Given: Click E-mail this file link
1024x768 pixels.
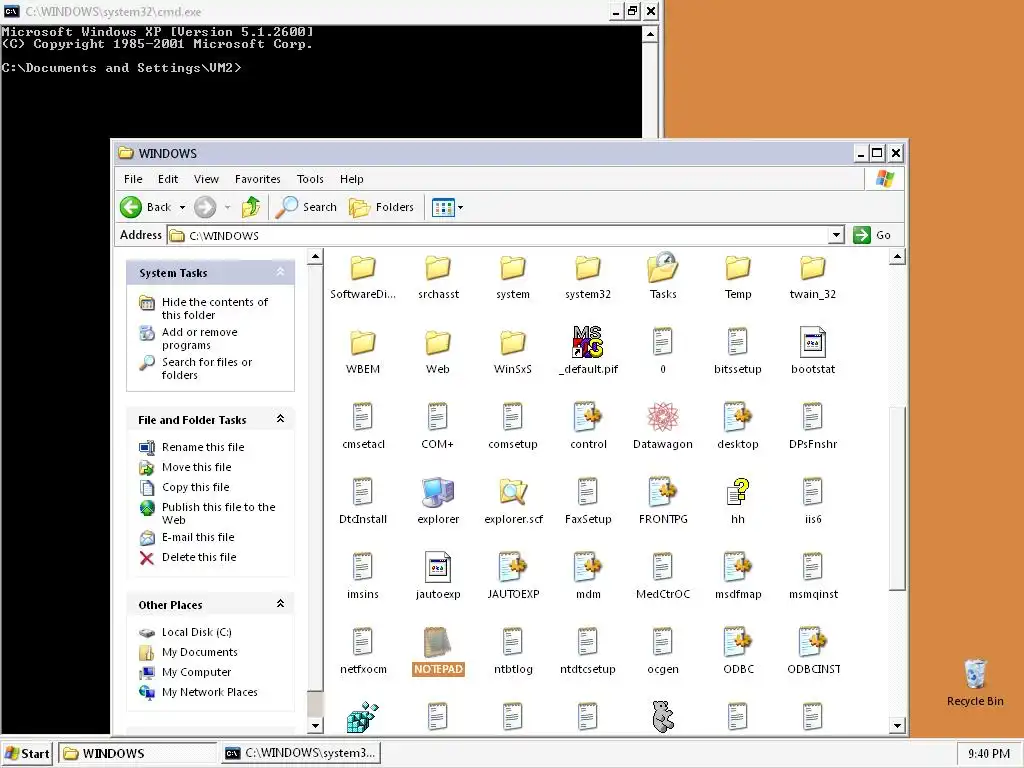Looking at the screenshot, I should tap(198, 537).
